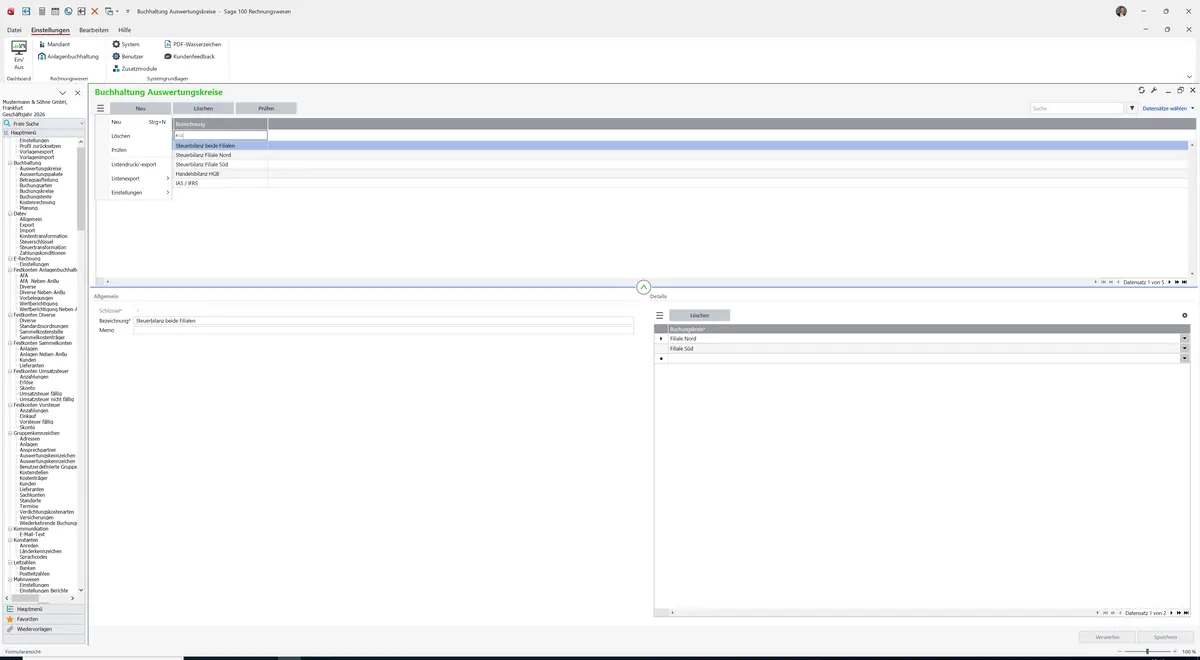Open Zusatzmodule in the ribbon
Image resolution: width=1200 pixels, height=660 pixels.
[134, 68]
